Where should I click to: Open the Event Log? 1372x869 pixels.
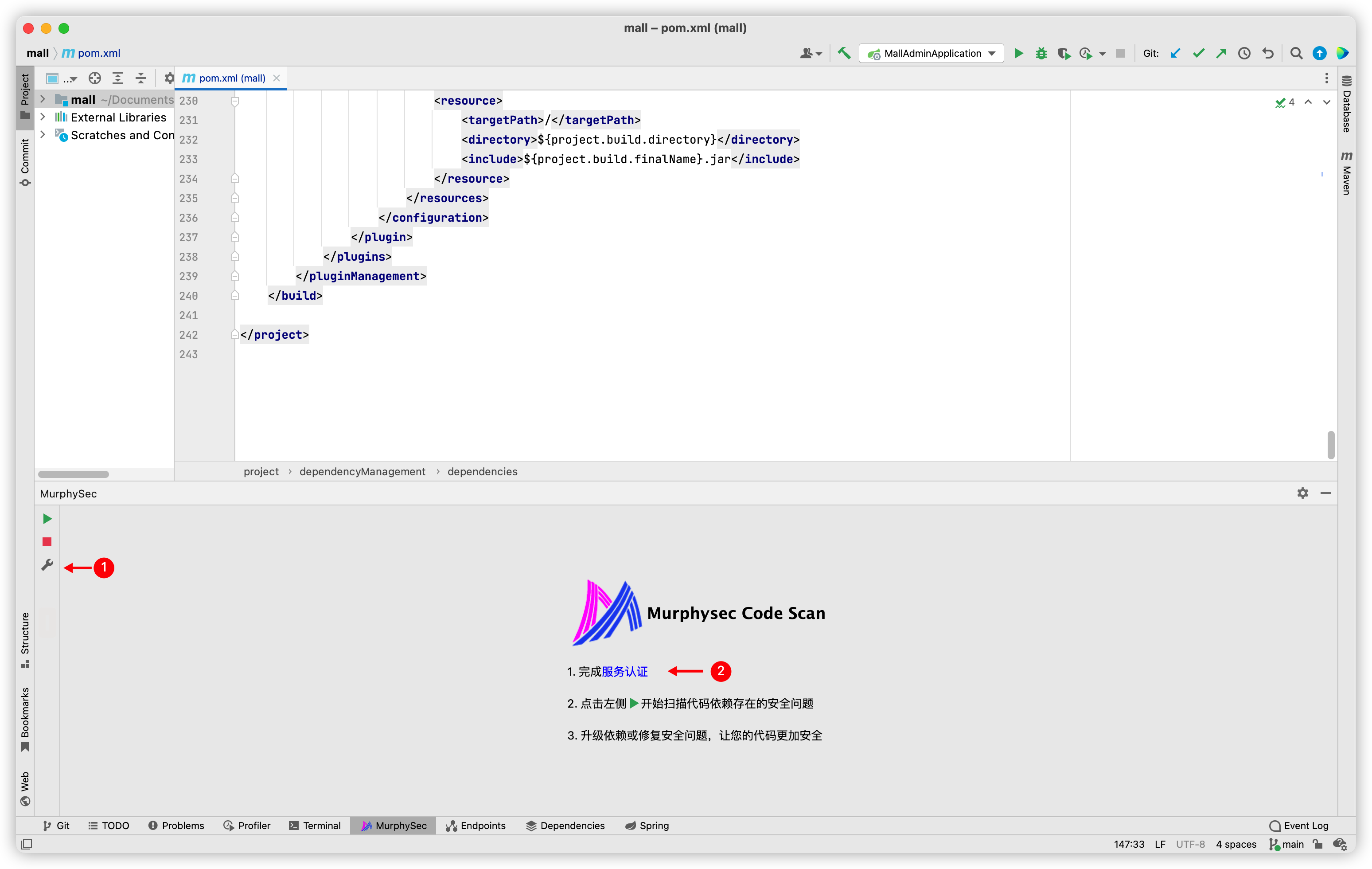[1299, 825]
